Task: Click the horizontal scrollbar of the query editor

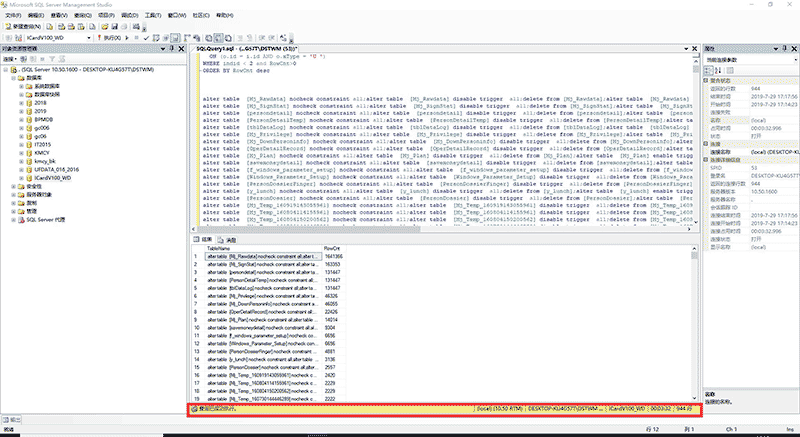Action: tap(442, 229)
